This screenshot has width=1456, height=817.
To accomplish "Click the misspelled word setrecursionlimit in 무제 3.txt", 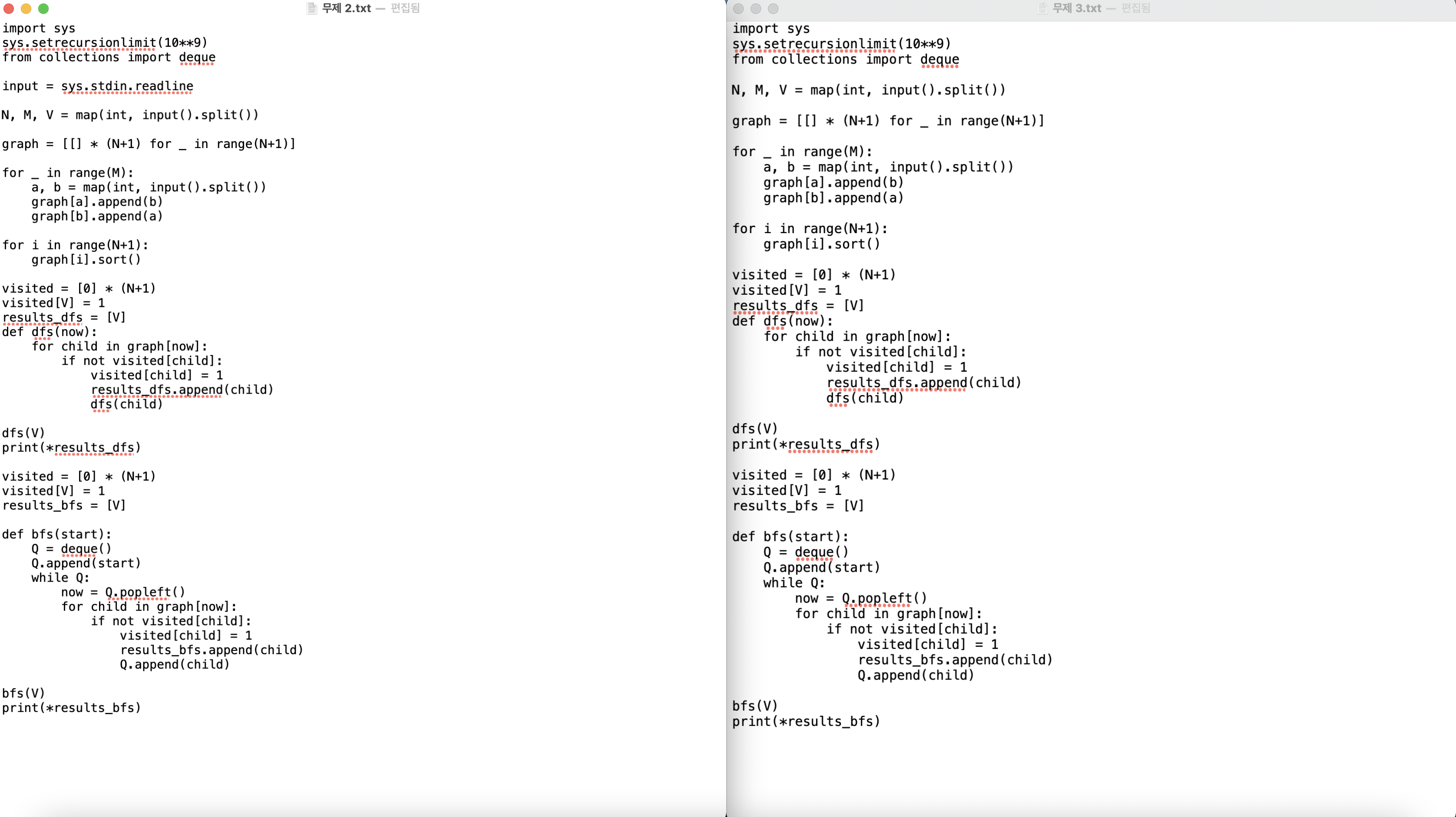I will tap(830, 43).
